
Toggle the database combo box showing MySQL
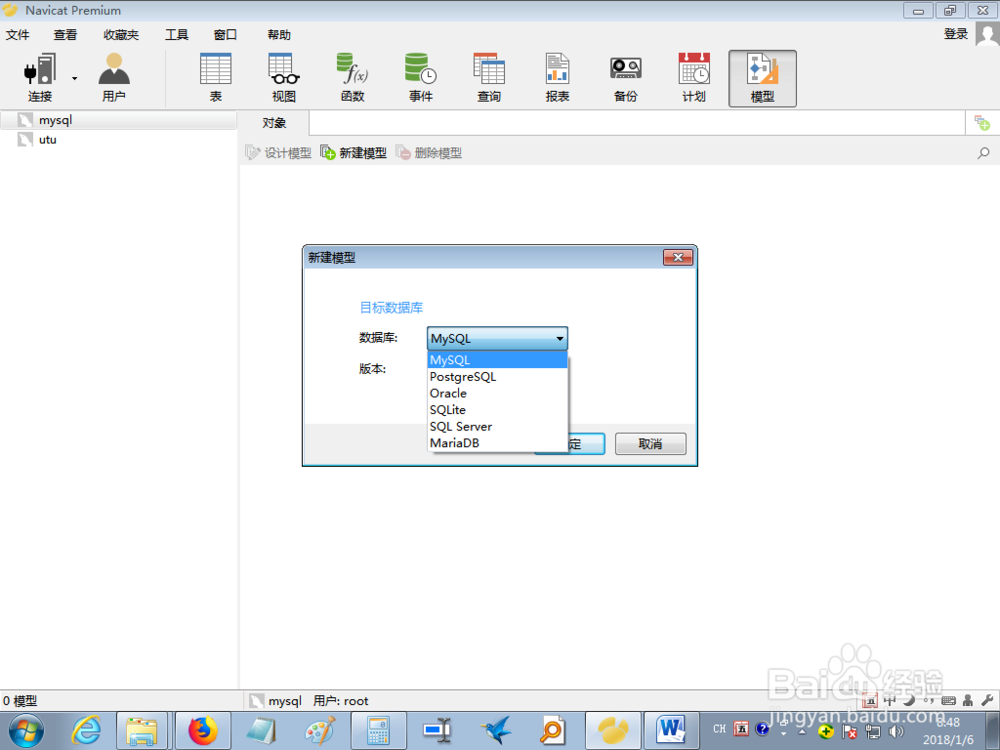click(x=497, y=339)
